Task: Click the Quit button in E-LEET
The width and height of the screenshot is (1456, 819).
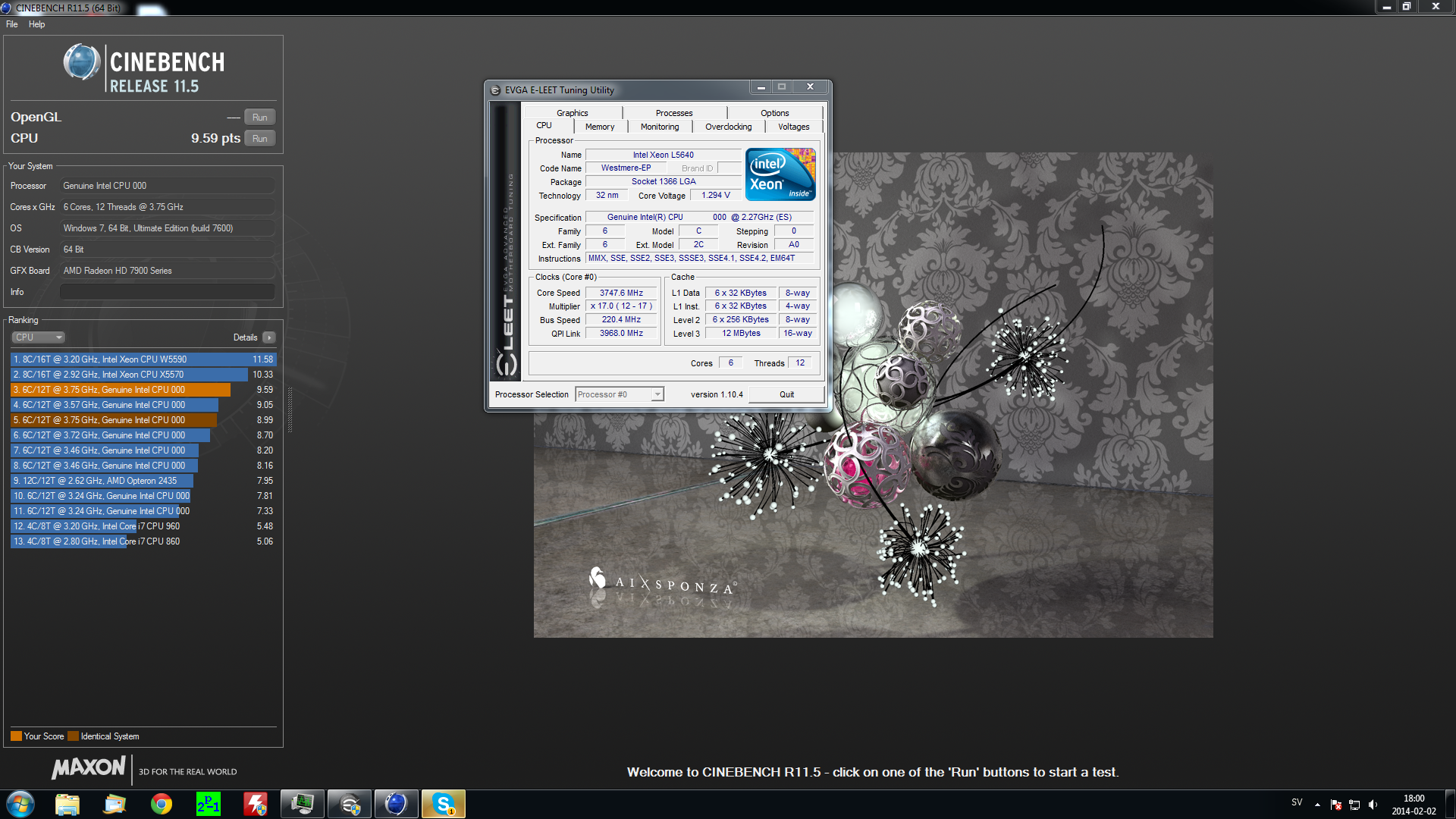Action: [786, 394]
